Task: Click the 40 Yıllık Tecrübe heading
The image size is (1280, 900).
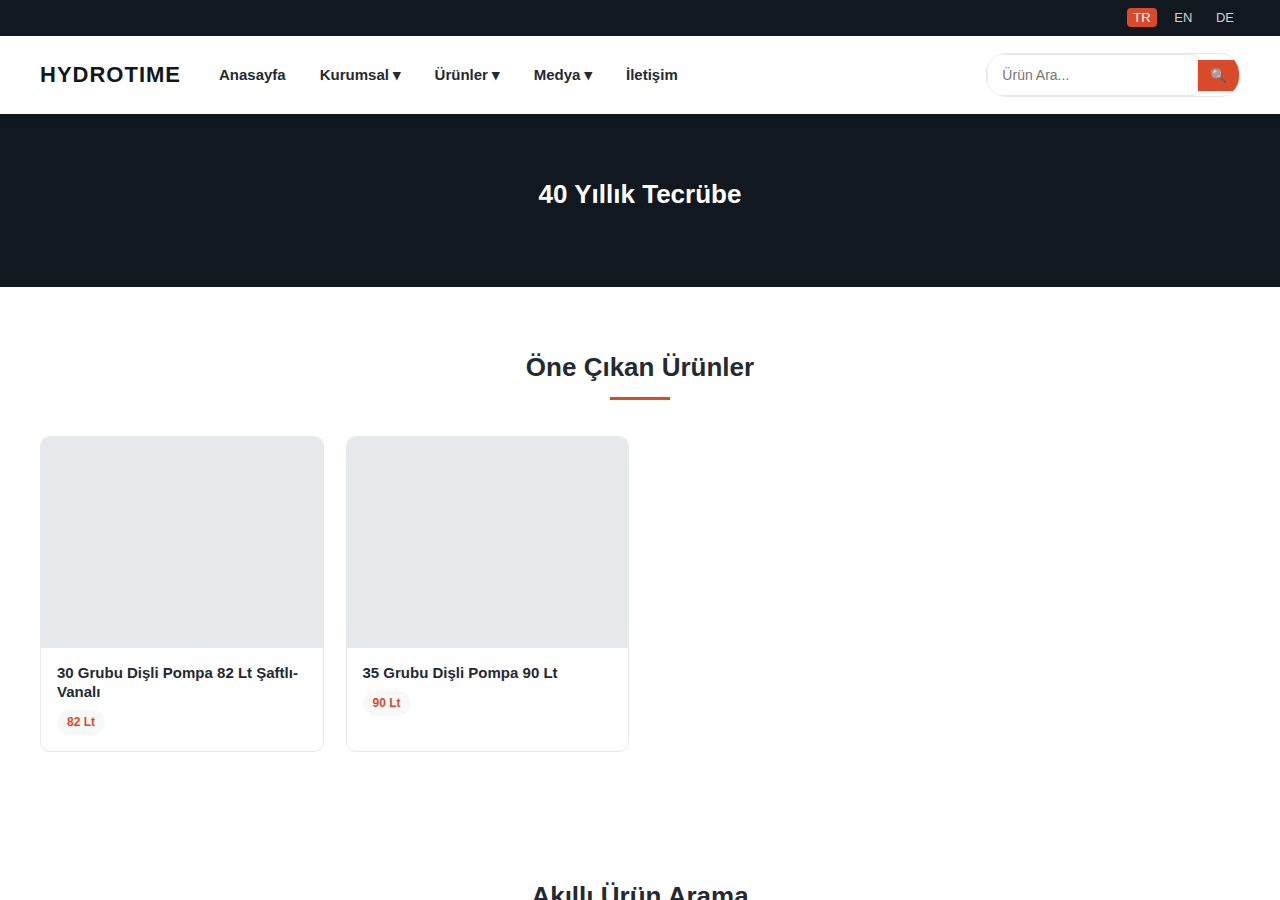Action: (x=640, y=194)
